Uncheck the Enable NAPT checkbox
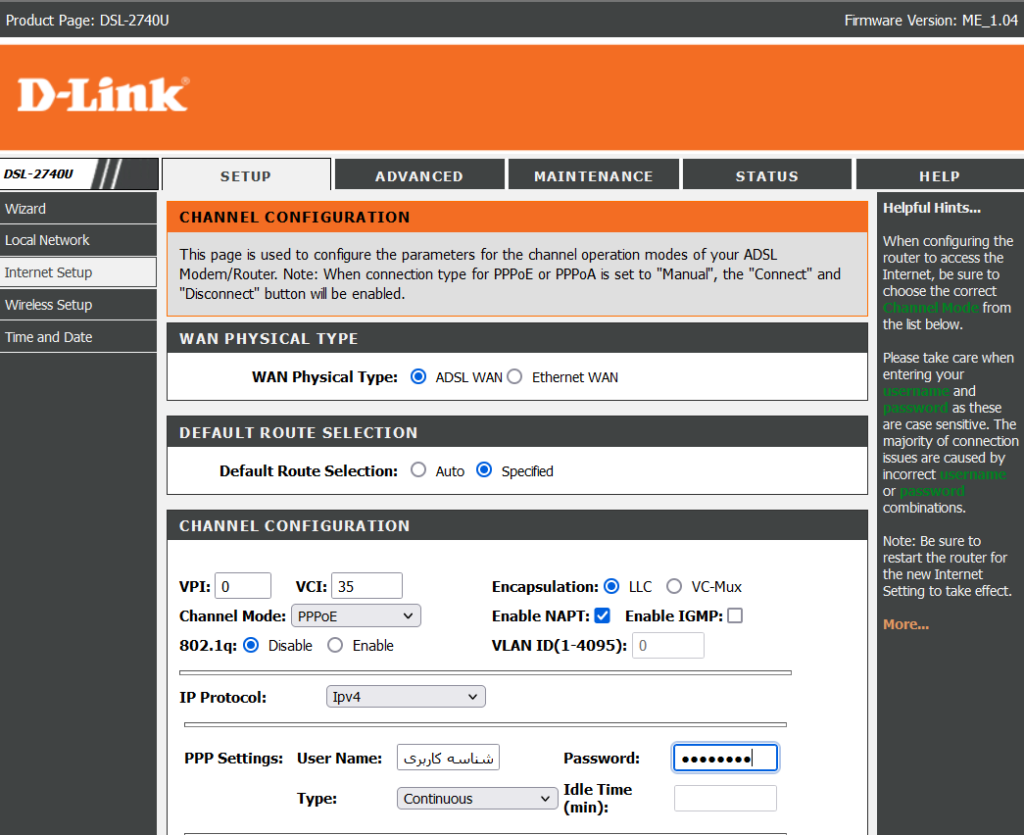 602,616
